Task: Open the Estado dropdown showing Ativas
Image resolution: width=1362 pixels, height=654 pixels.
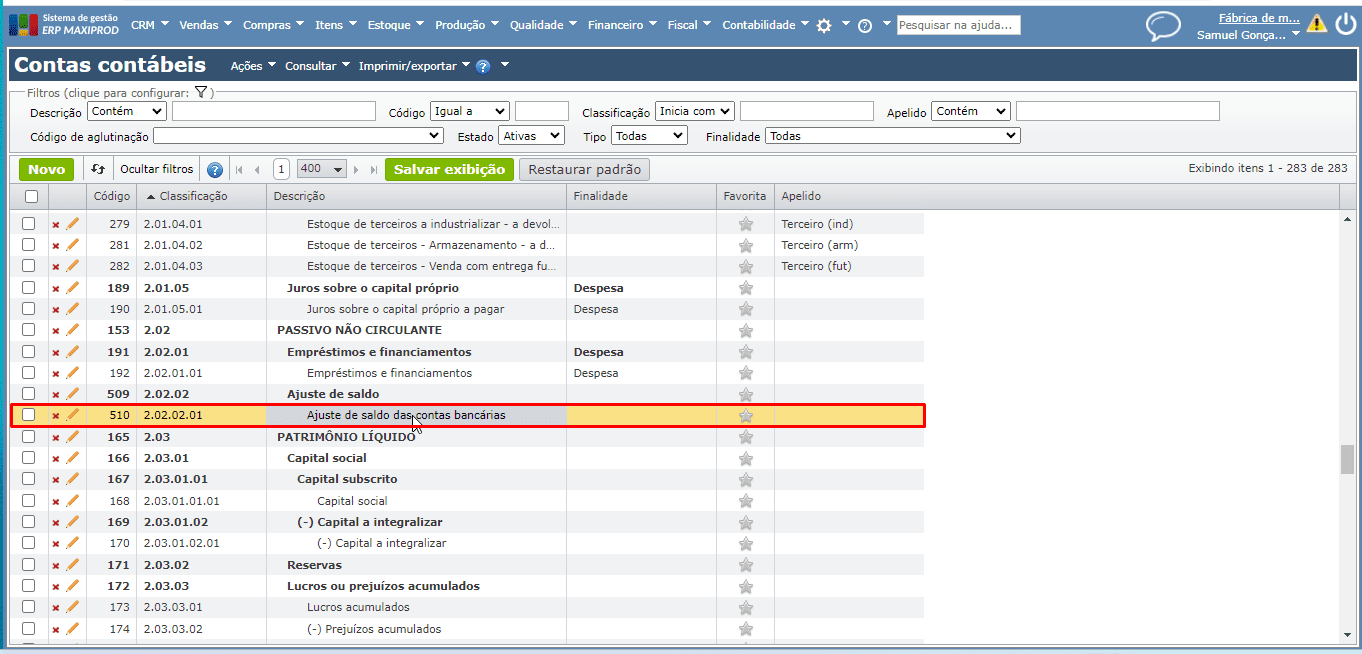Action: click(x=532, y=136)
